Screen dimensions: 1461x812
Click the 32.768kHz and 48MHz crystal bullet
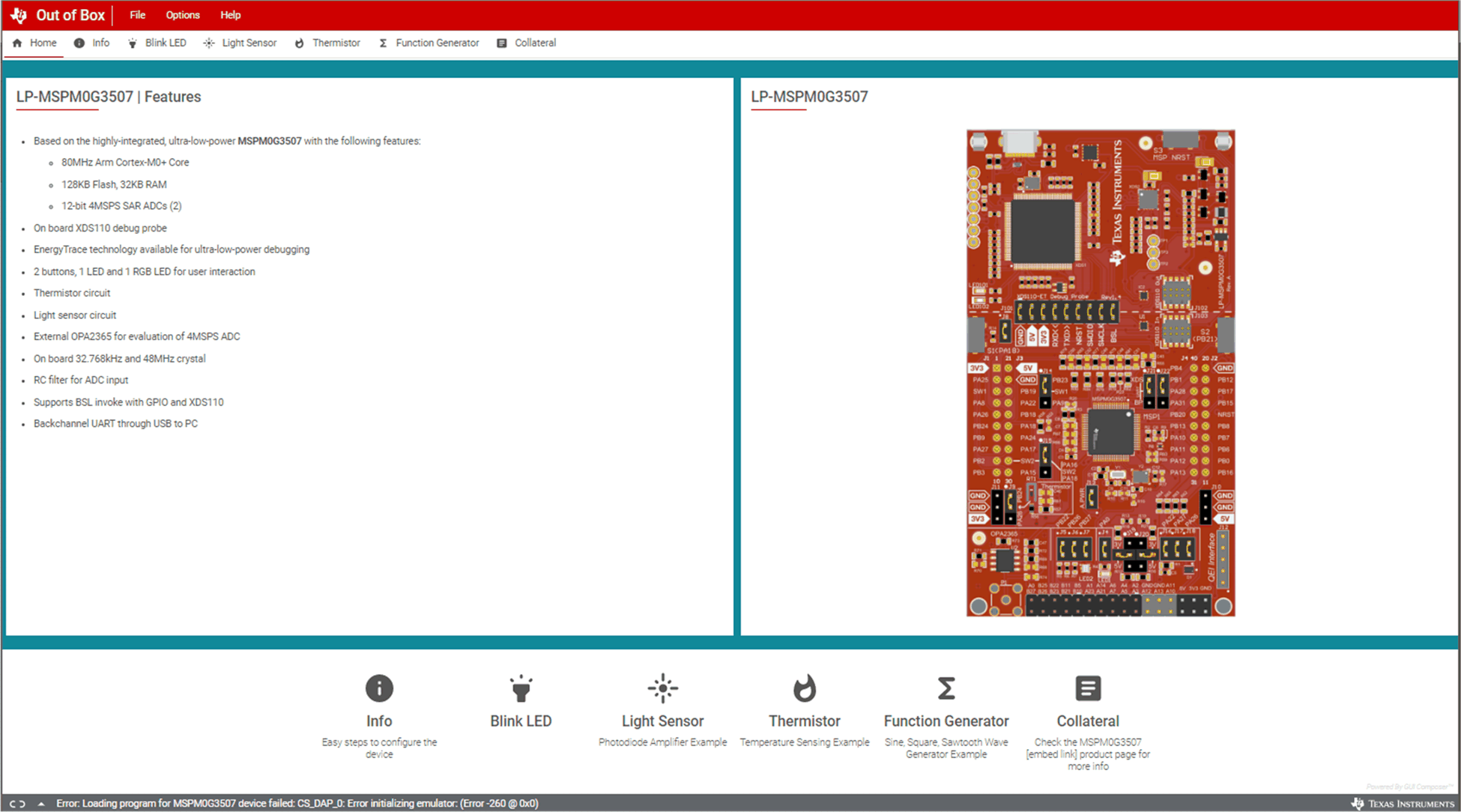click(120, 359)
